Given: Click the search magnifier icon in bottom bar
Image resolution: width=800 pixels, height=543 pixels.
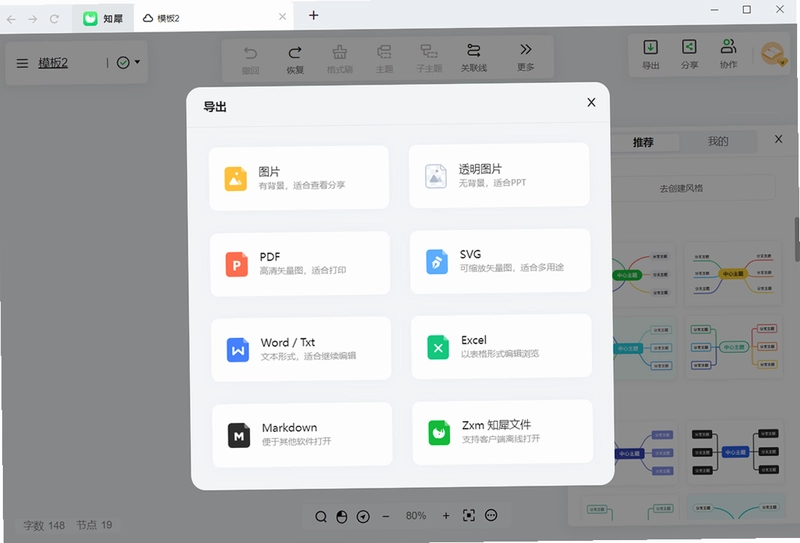Looking at the screenshot, I should (320, 517).
